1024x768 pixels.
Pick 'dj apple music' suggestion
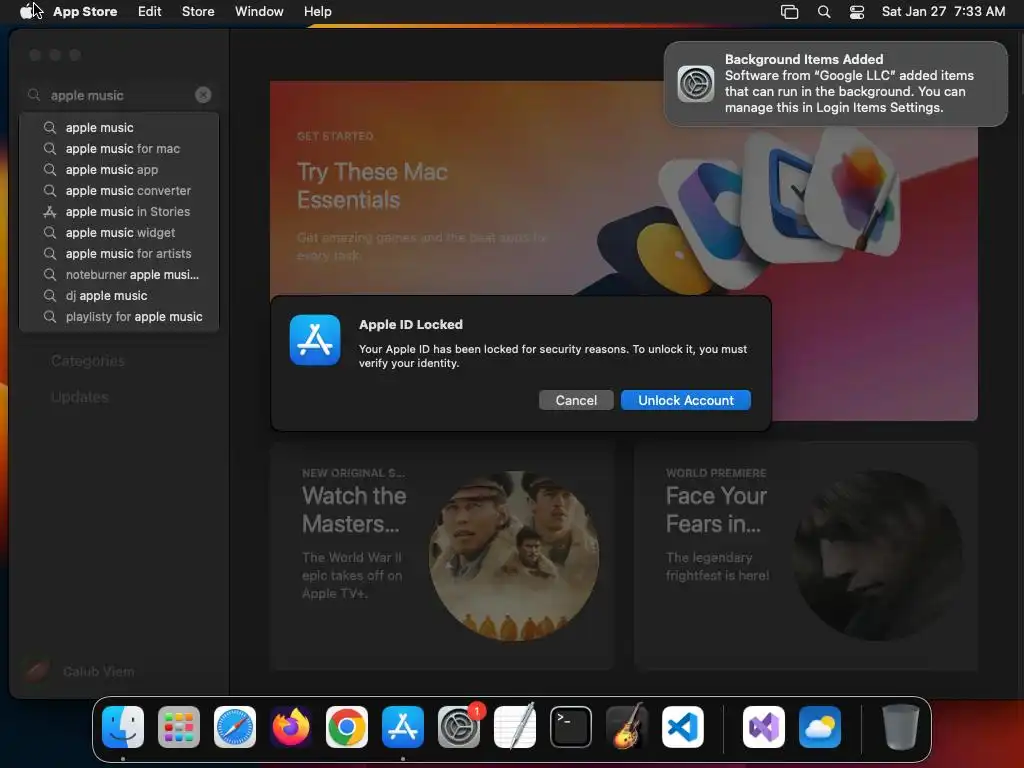click(120, 295)
